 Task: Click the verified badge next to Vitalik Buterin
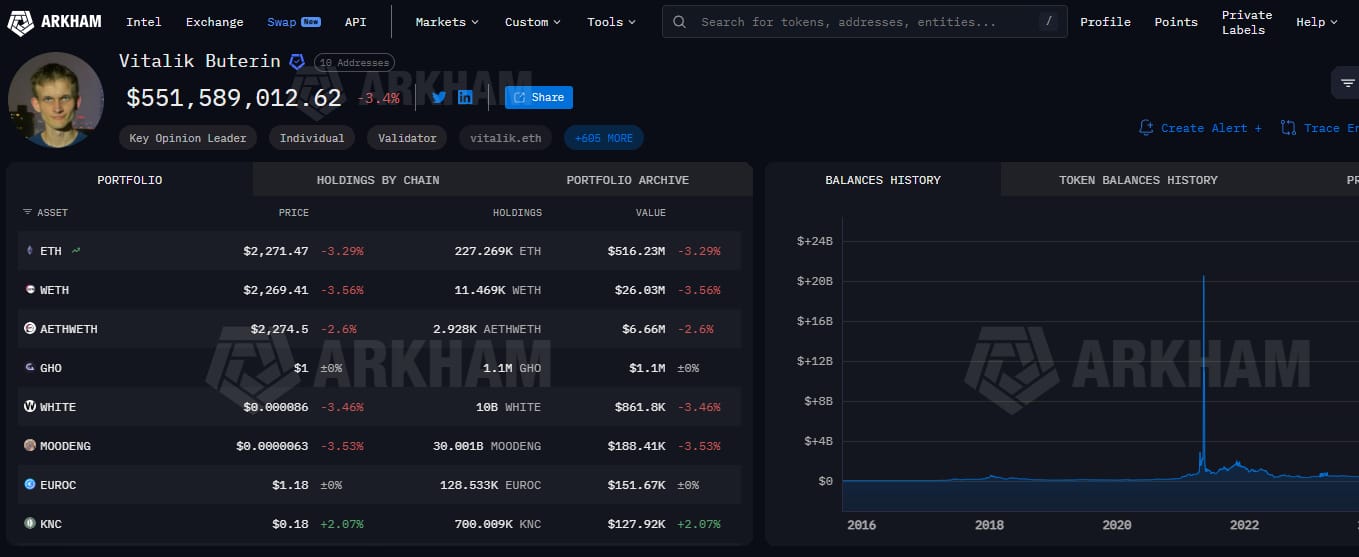(x=297, y=62)
